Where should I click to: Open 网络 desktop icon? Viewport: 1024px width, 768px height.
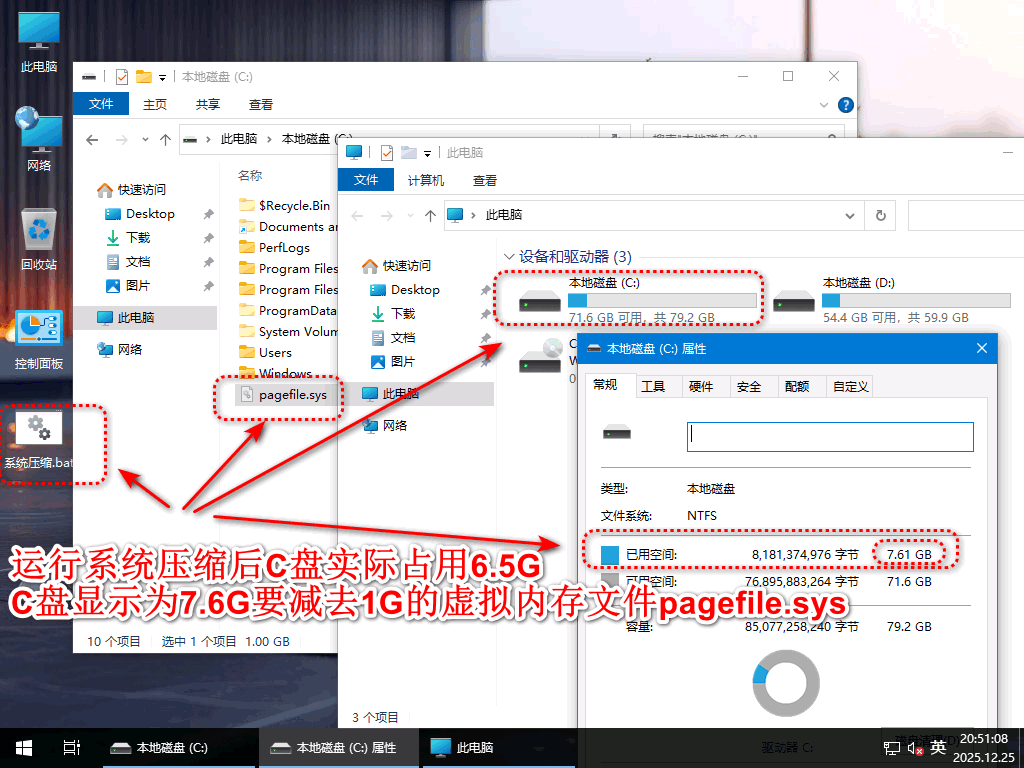[x=39, y=139]
